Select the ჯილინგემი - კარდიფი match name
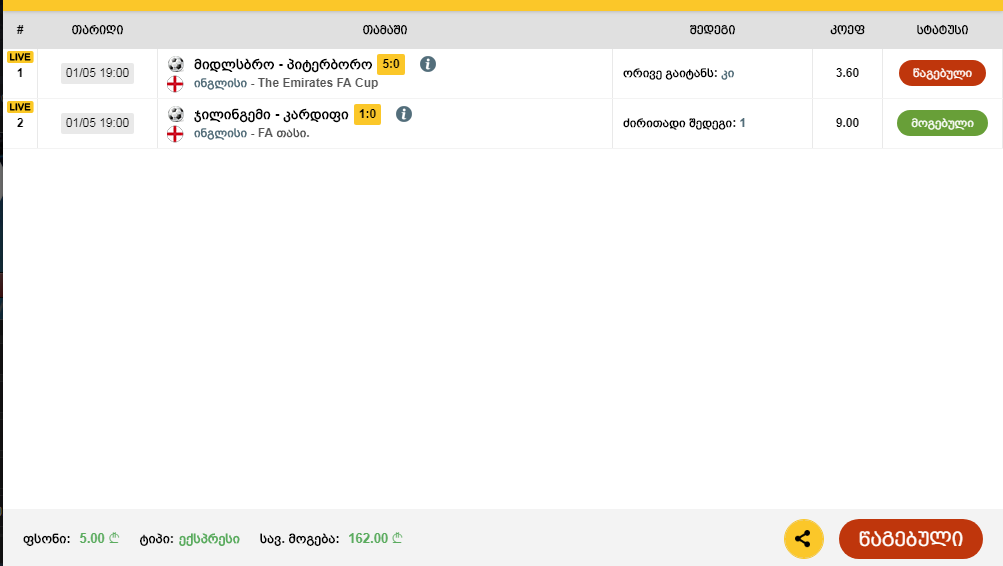 point(271,114)
